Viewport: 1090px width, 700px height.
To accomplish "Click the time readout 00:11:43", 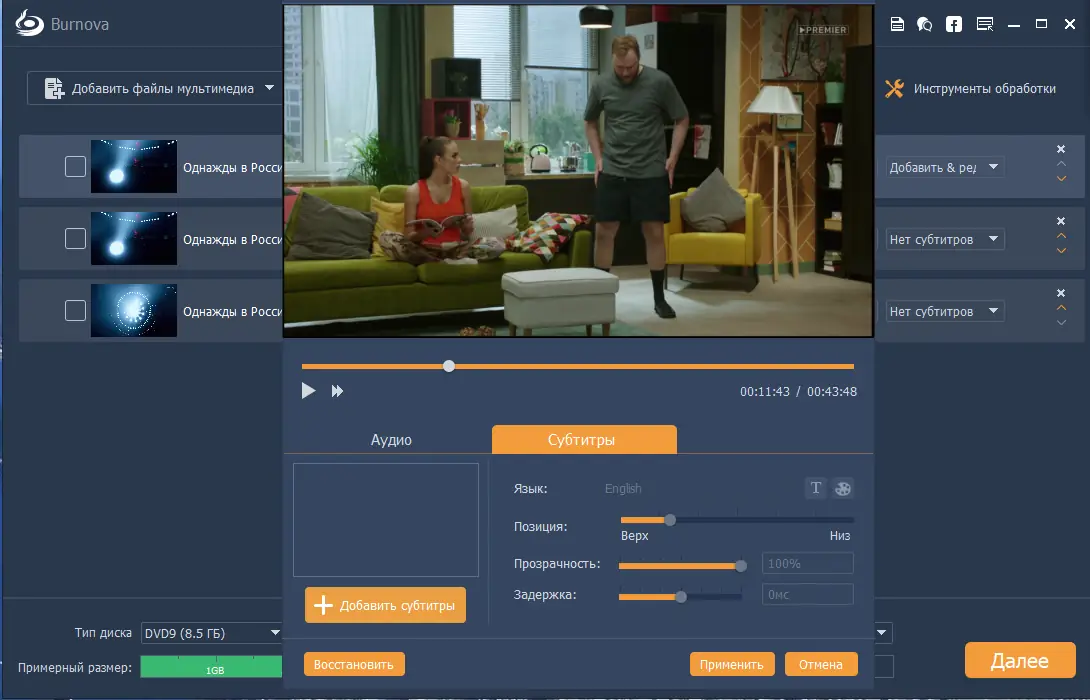I will tap(765, 391).
